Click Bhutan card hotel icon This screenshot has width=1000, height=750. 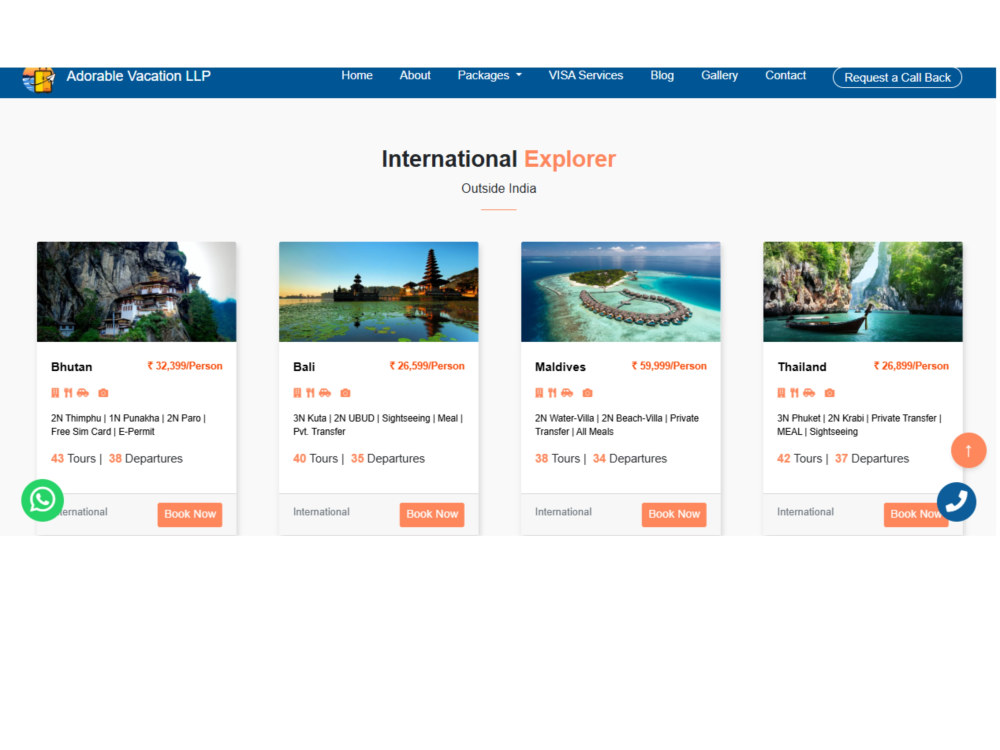click(x=55, y=393)
